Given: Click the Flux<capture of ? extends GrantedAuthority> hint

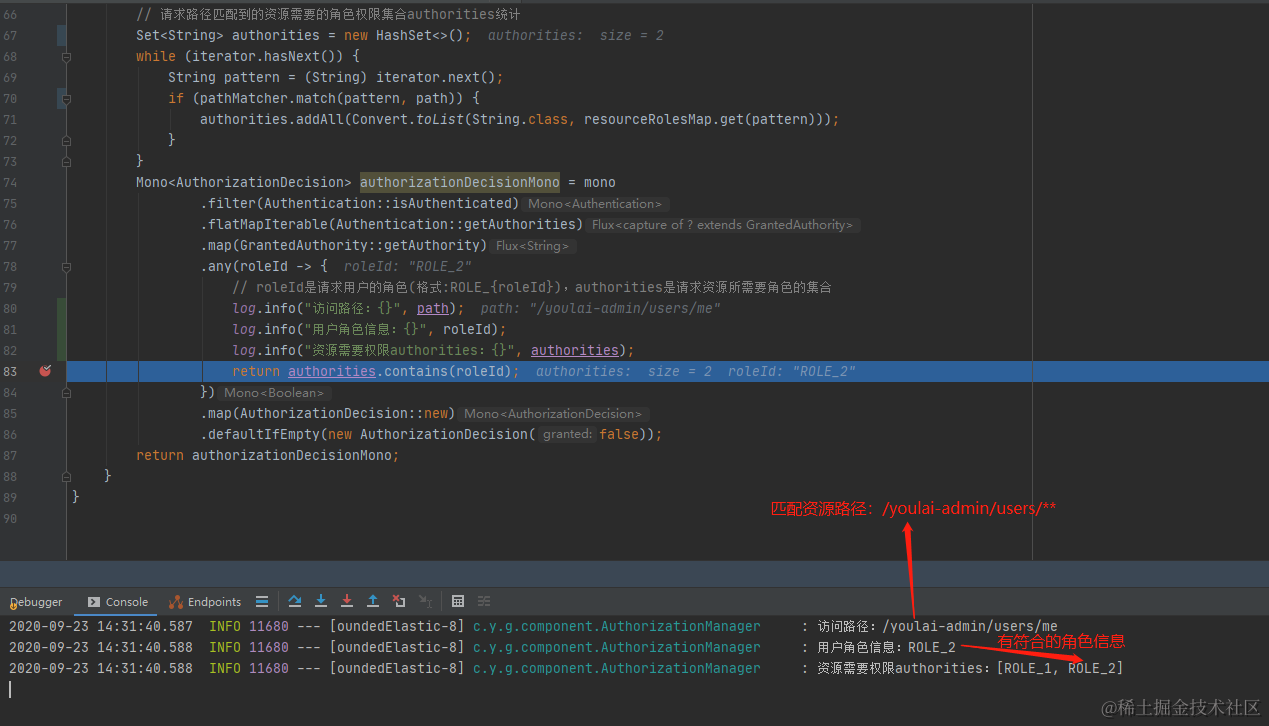Looking at the screenshot, I should point(722,225).
